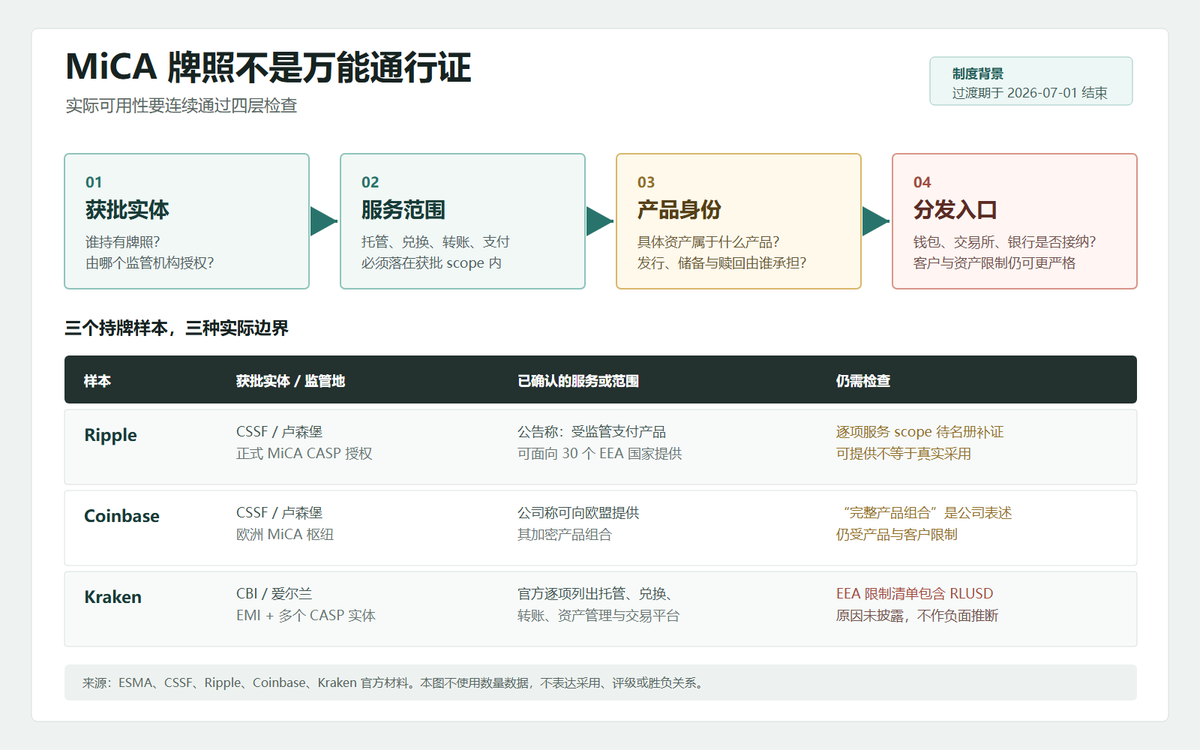1200x750 pixels.
Task: Click 'EEA 限制清单包含 RLUSD' text
Action: tap(915, 594)
